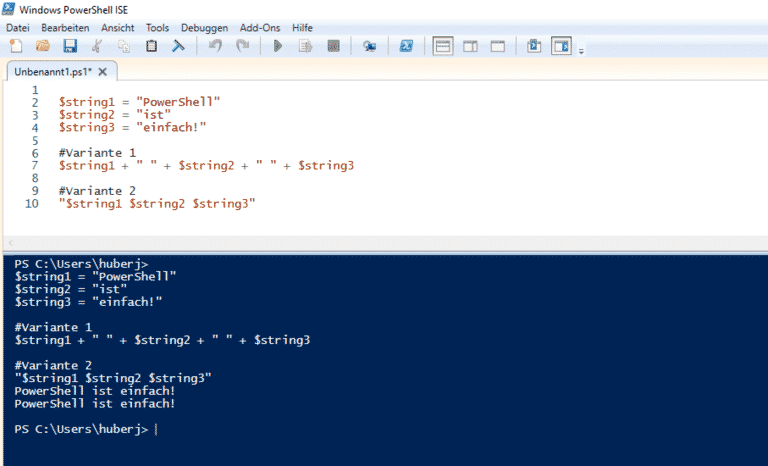
Task: Launch PowerShell.exe from the toolbar icon
Action: pos(406,46)
